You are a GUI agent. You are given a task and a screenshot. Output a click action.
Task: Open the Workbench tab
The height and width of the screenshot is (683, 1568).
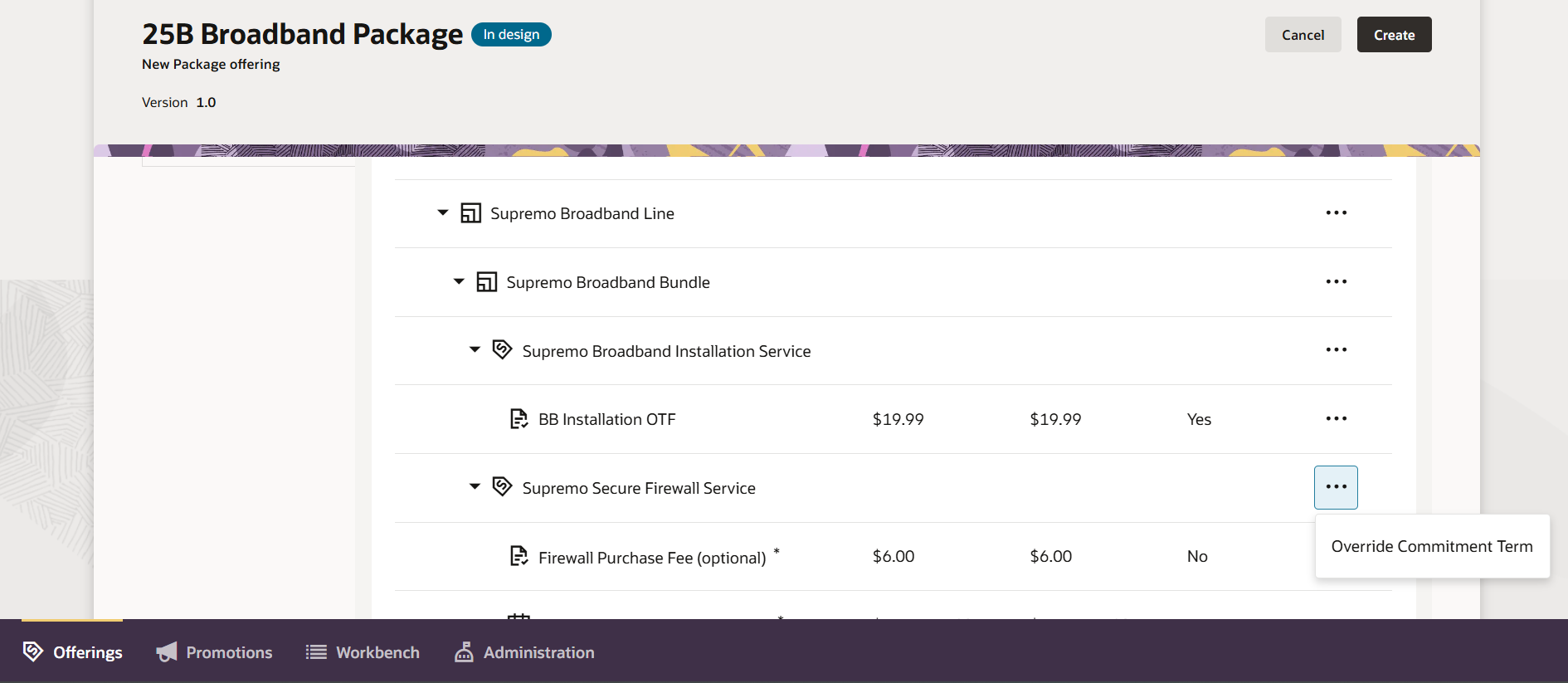tap(363, 652)
